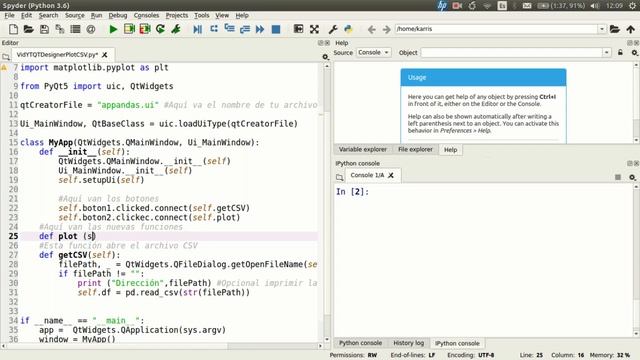Click debug Step Return icon
The width and height of the screenshot is (640, 360).
tap(245, 29)
